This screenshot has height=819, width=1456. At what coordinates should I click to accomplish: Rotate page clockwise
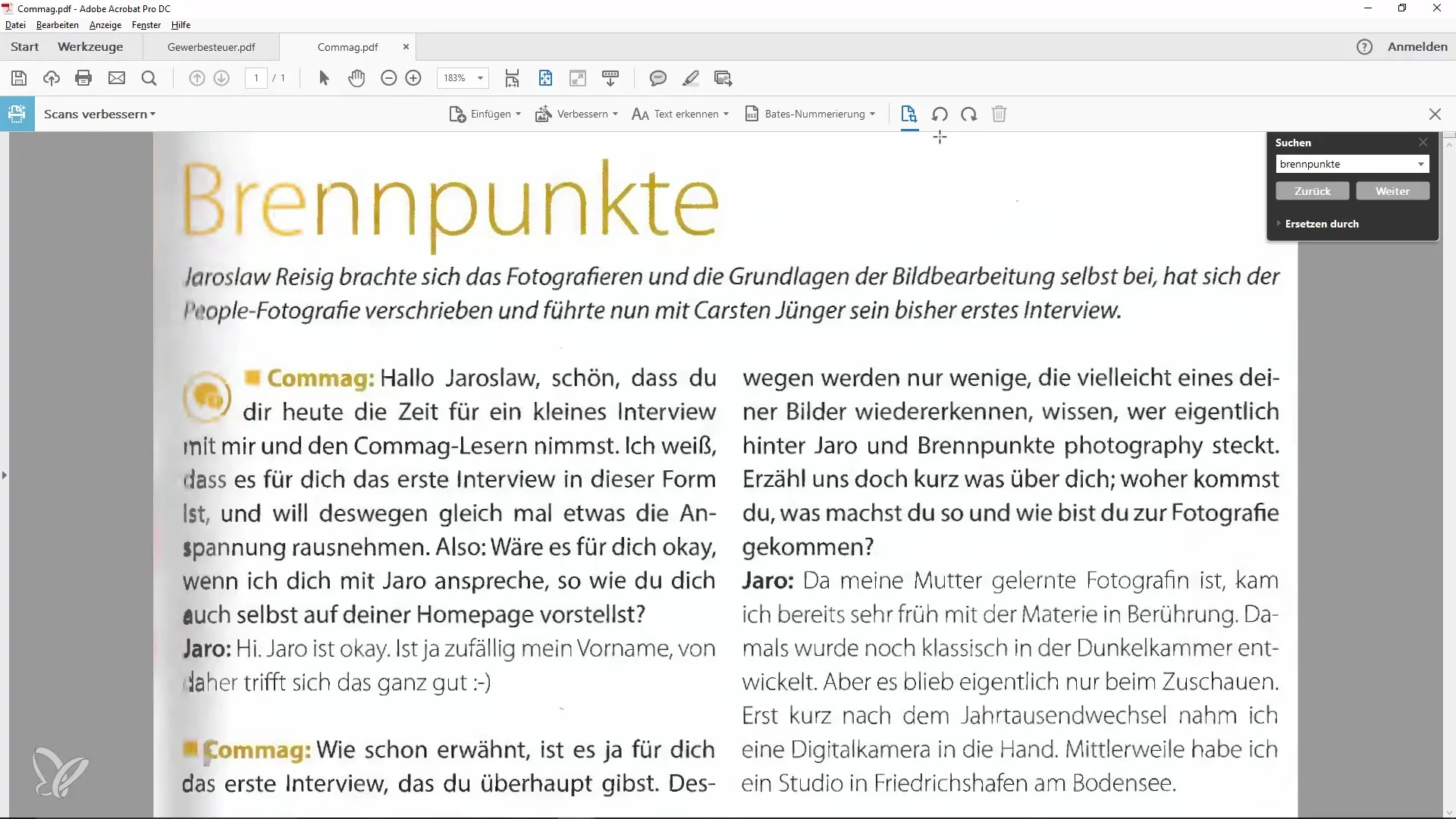[969, 115]
